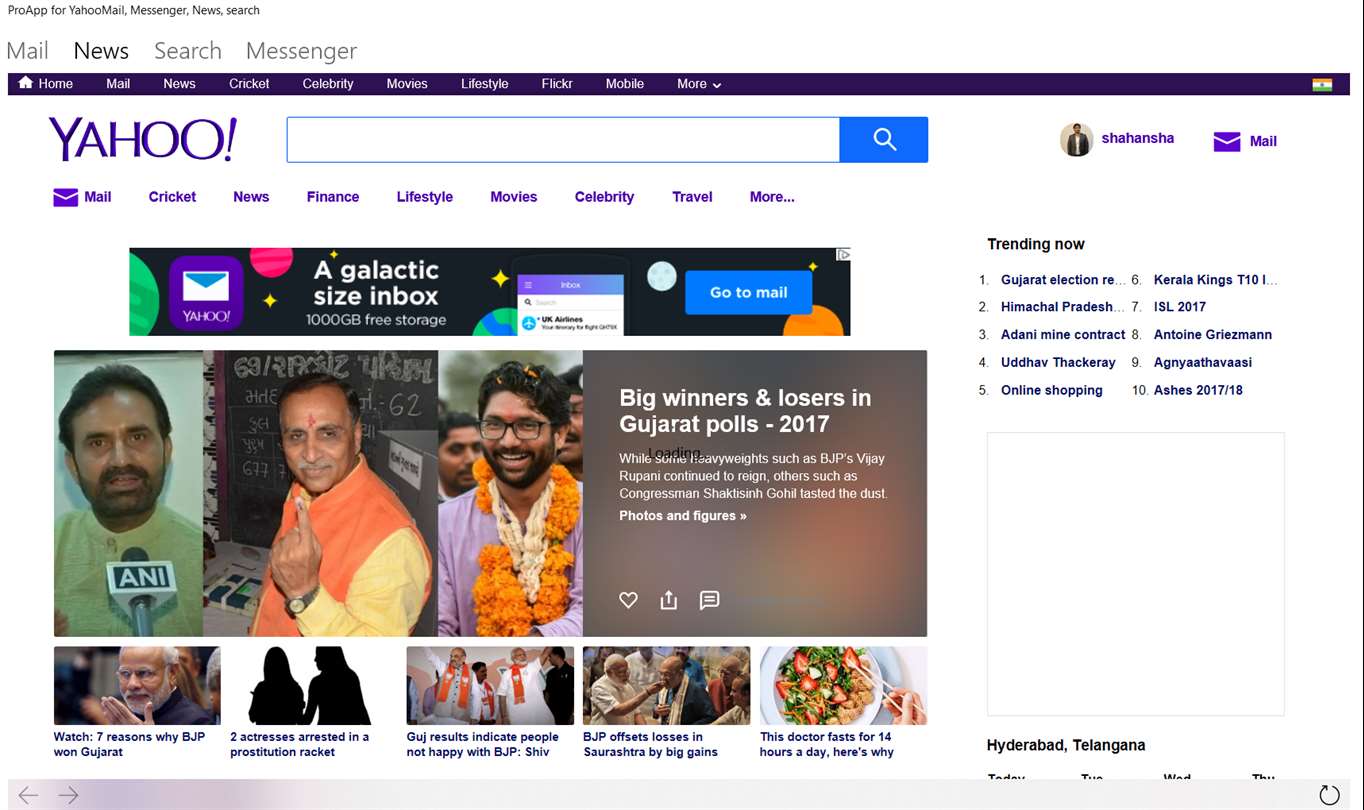
Task: Open trending topic Ashes 2017/18
Action: point(1198,390)
